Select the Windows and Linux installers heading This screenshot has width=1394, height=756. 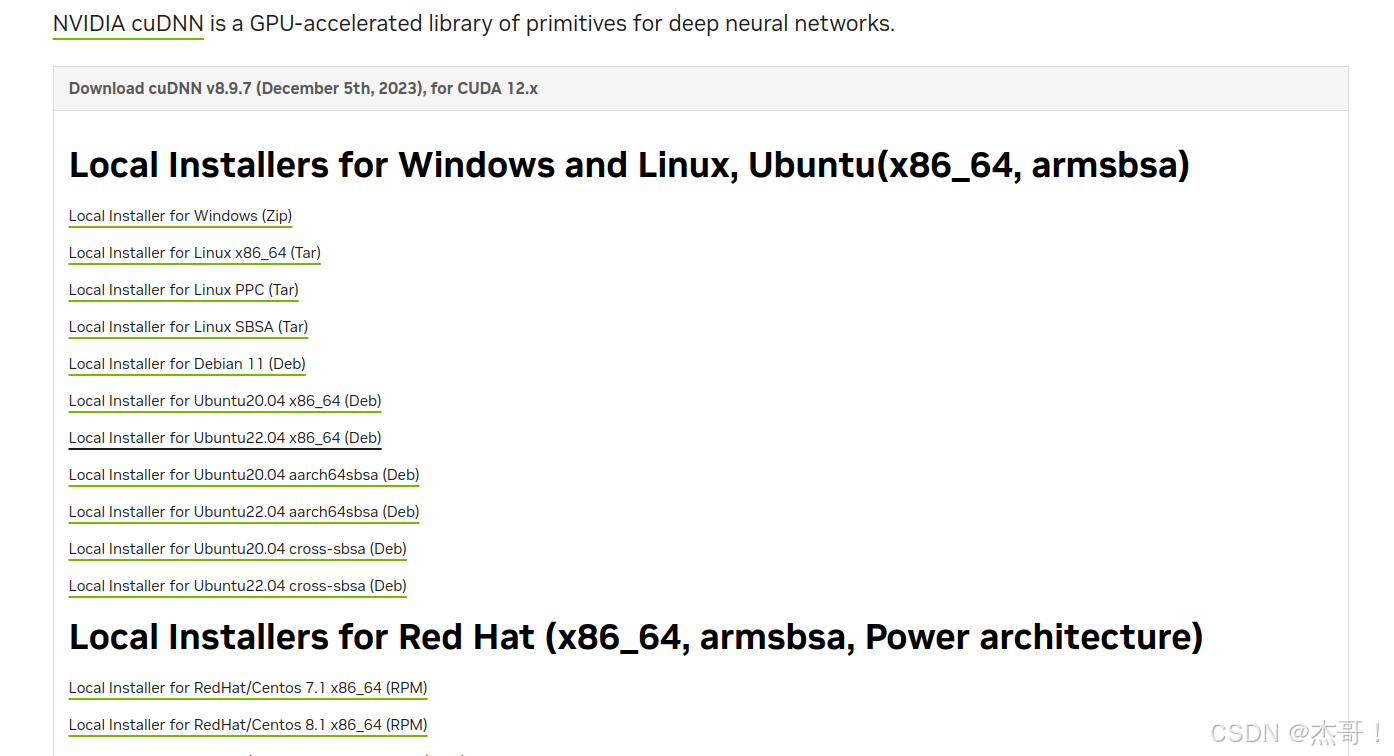tap(628, 165)
